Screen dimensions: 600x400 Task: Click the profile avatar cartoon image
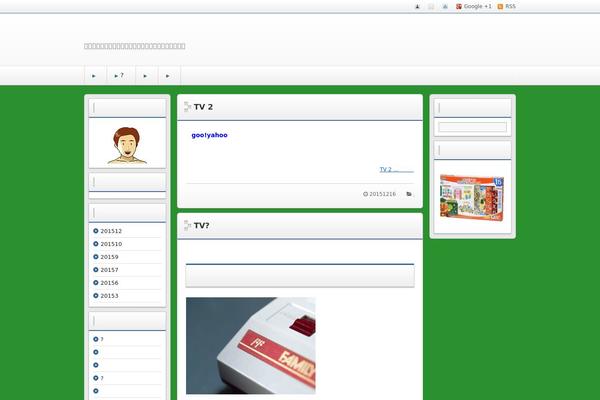pyautogui.click(x=127, y=145)
